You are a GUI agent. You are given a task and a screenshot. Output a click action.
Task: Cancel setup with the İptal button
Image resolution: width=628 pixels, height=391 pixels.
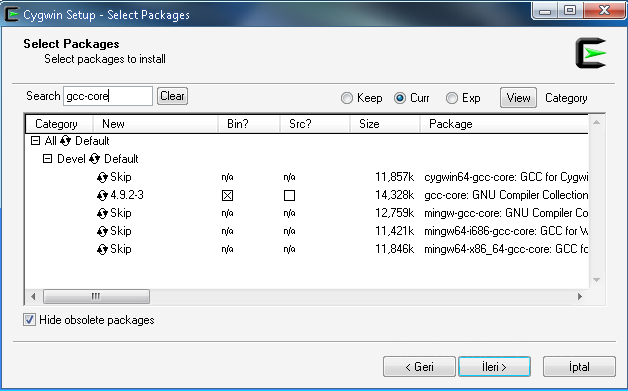click(579, 367)
